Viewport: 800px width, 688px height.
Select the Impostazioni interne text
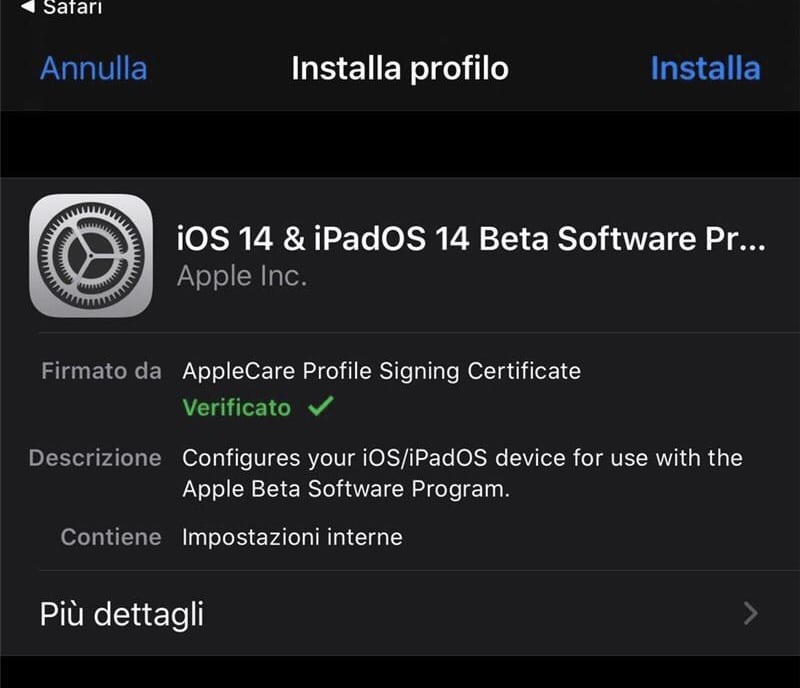click(x=292, y=537)
